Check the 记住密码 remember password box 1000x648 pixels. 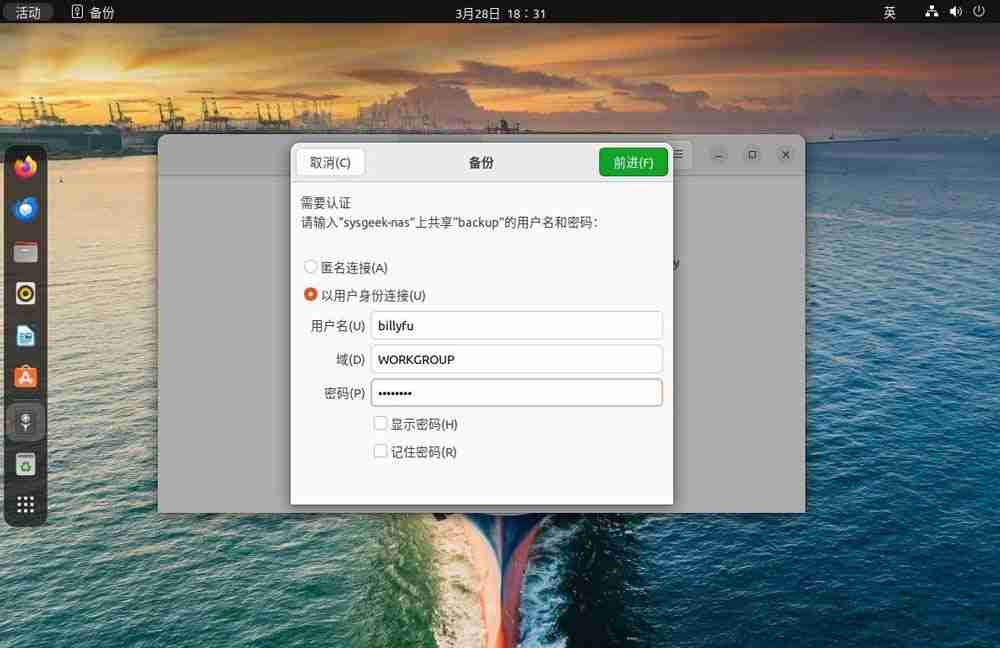380,452
